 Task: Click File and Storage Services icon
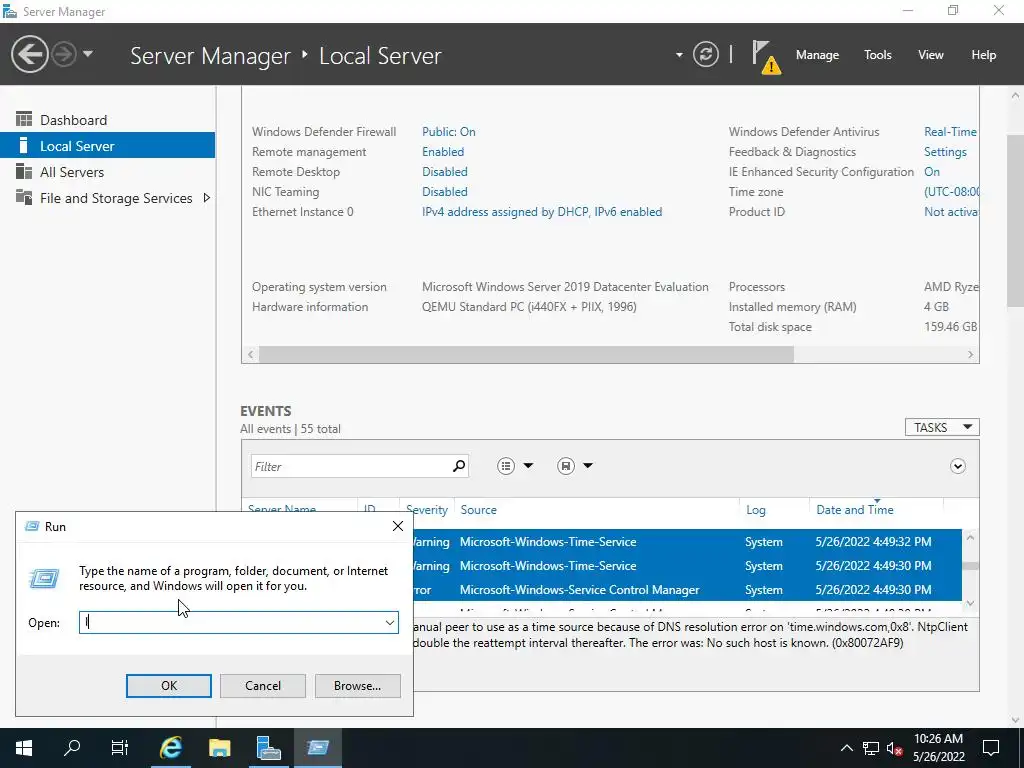pyautogui.click(x=24, y=197)
